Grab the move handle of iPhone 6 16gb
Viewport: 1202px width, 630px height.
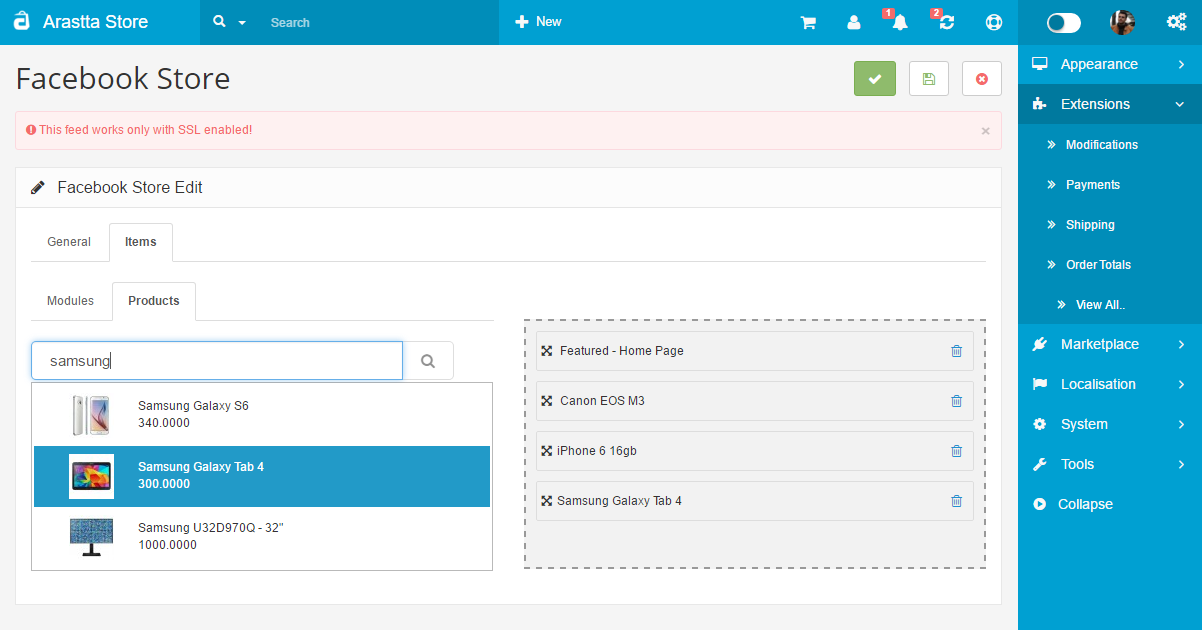coord(547,451)
